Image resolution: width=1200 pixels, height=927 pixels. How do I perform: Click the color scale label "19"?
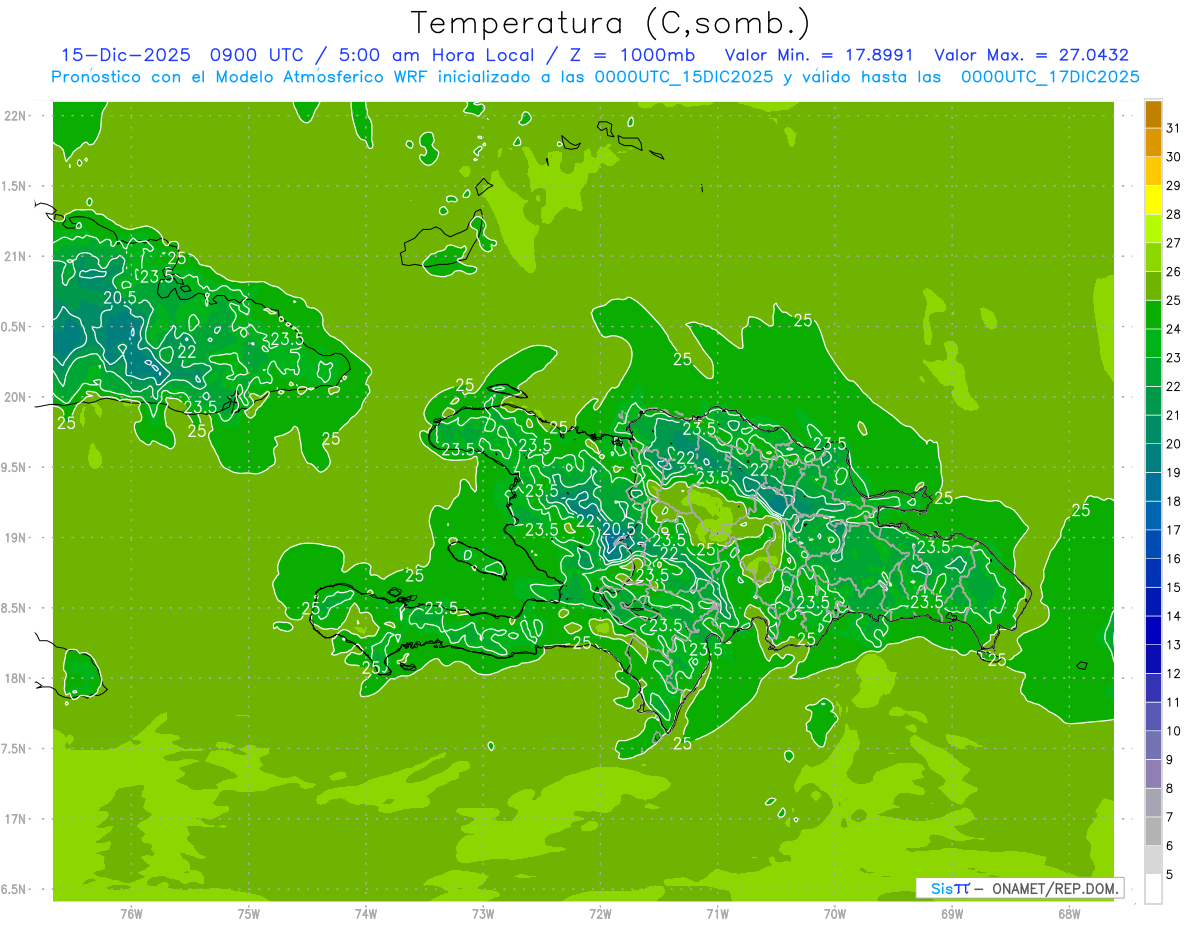[x=1173, y=473]
